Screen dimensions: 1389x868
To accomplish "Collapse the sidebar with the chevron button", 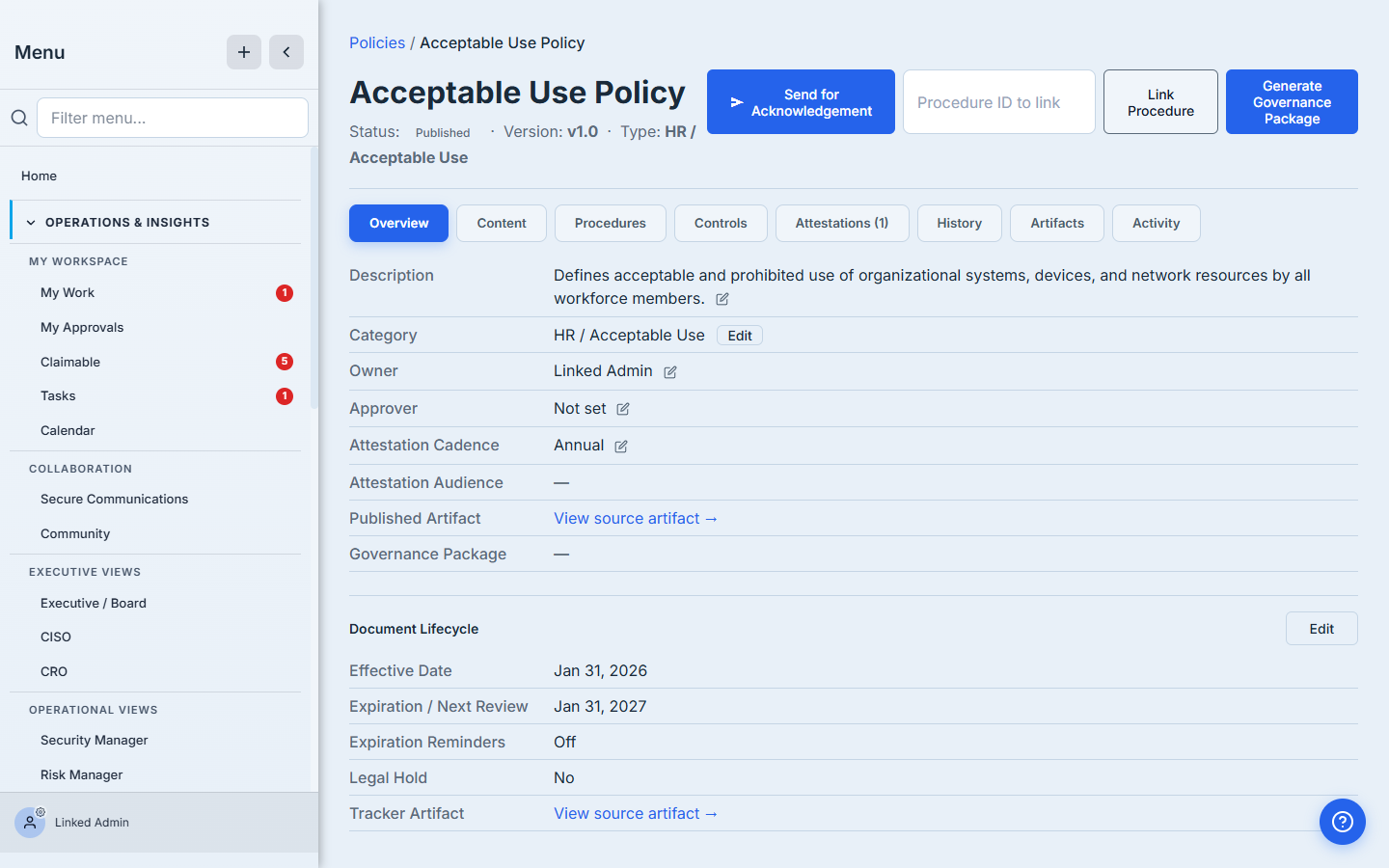I will pos(286,52).
